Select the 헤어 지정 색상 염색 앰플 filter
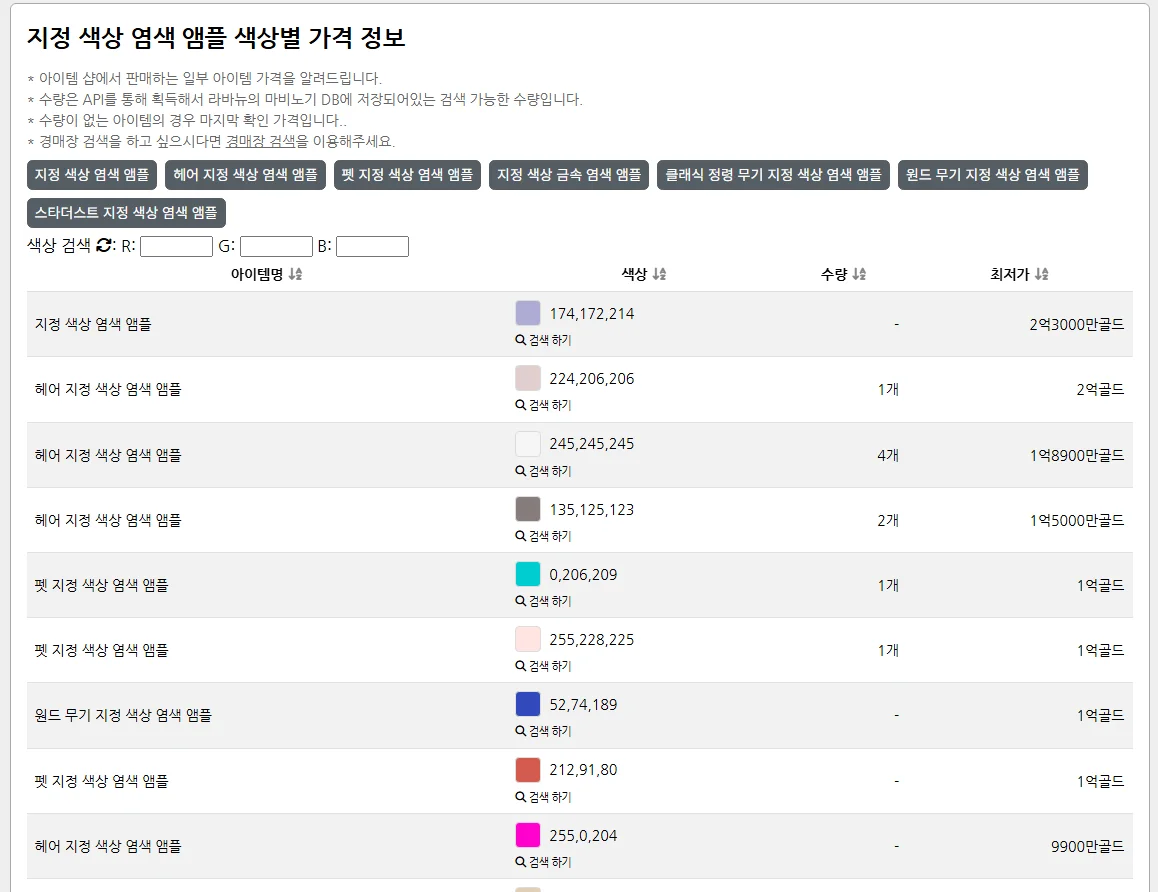Viewport: 1158px width, 892px height. [x=245, y=175]
